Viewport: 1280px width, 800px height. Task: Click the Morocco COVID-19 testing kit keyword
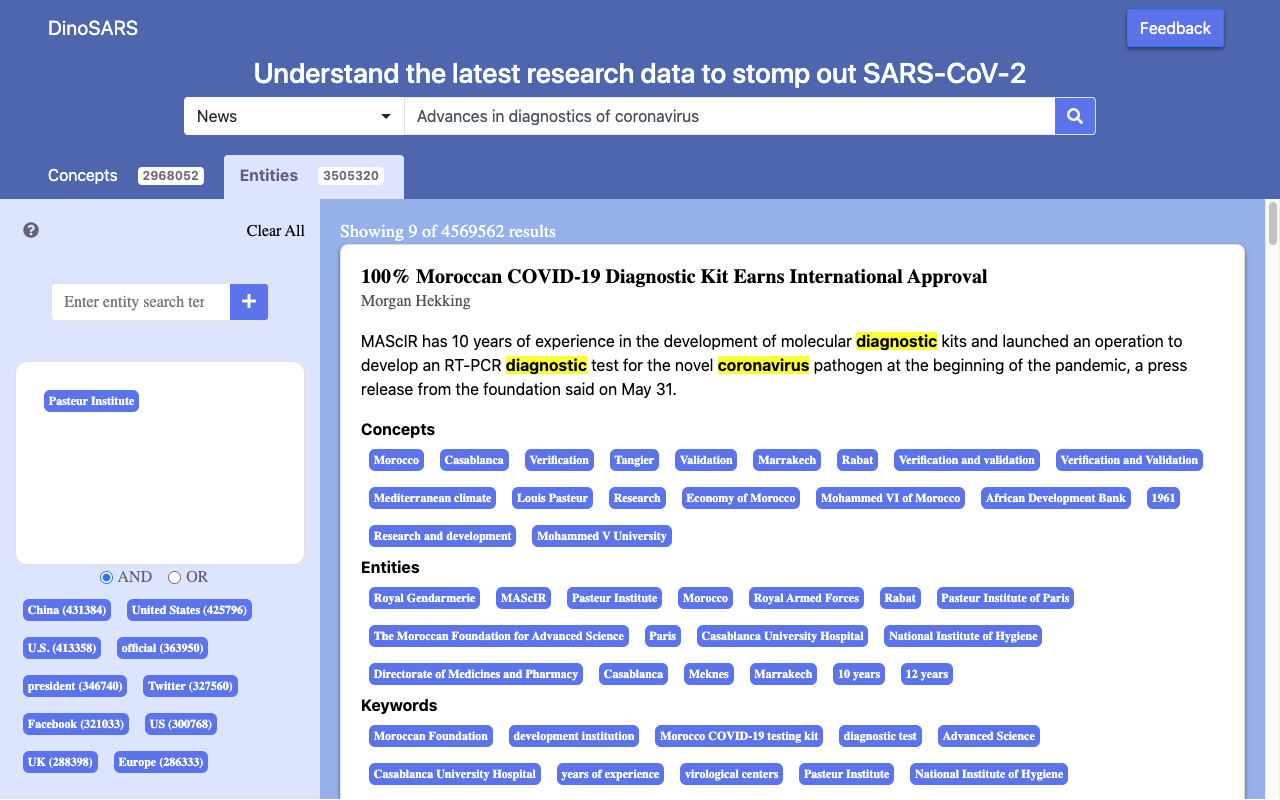739,736
